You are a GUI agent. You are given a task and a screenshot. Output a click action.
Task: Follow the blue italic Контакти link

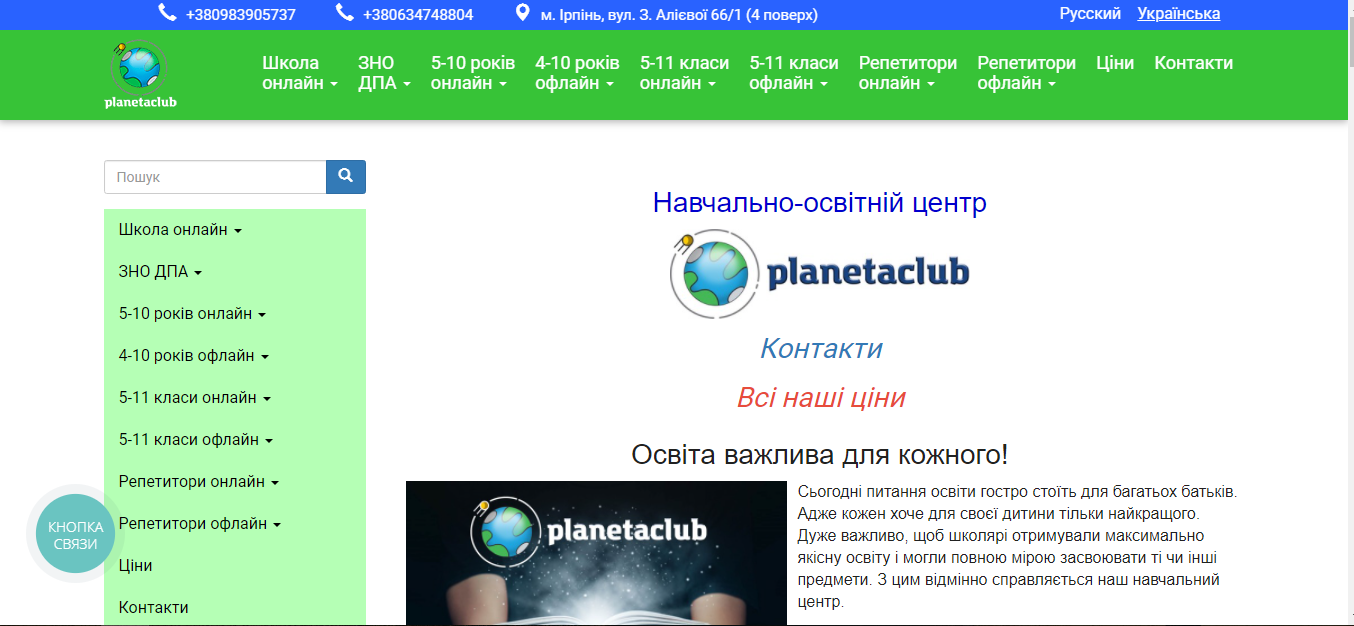(821, 348)
